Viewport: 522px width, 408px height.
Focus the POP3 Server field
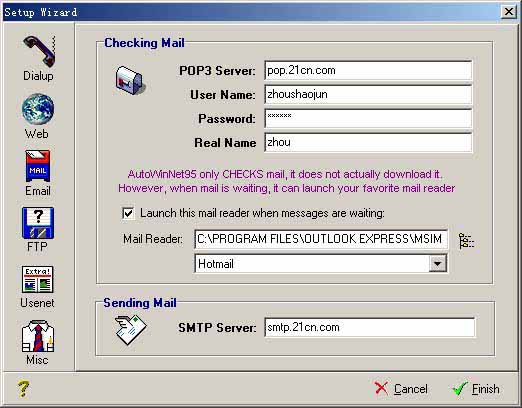(x=368, y=70)
